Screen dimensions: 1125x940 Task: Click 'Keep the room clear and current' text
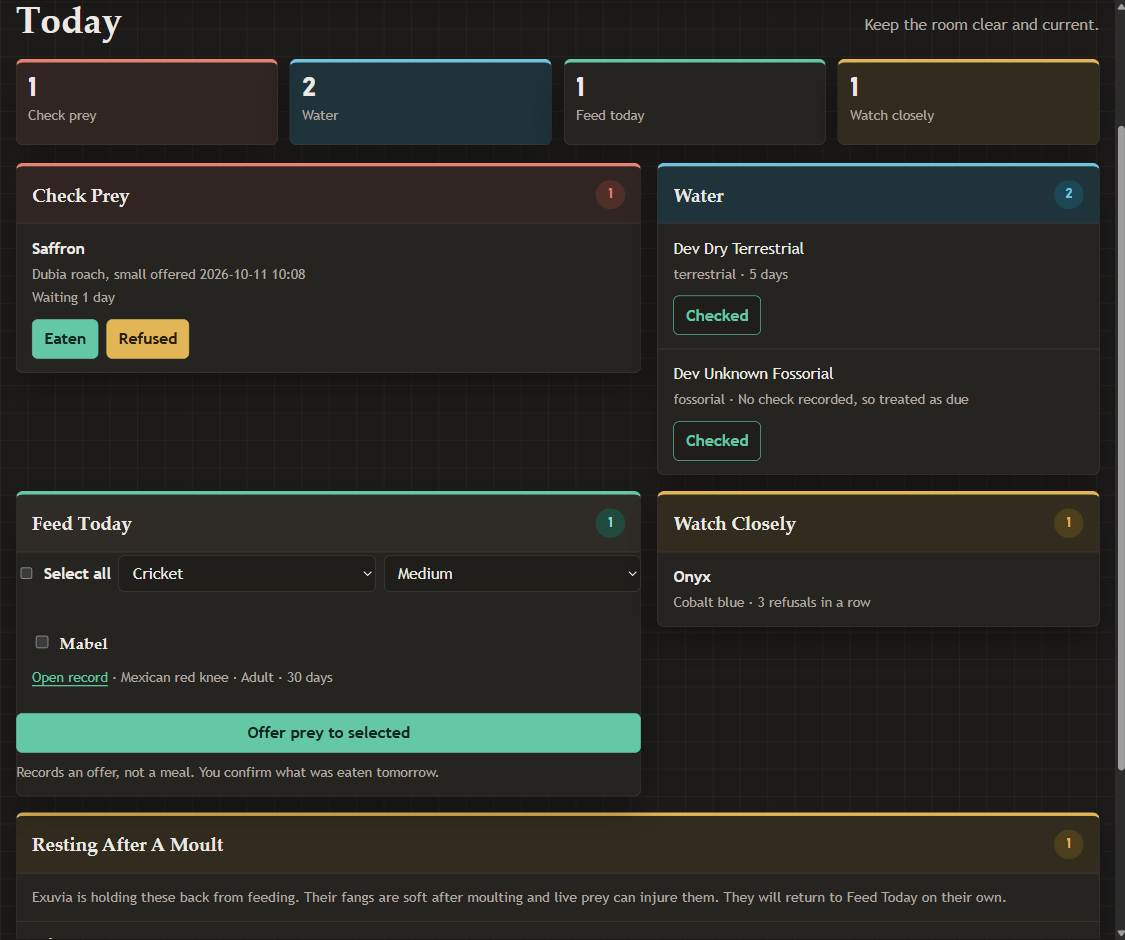point(982,24)
